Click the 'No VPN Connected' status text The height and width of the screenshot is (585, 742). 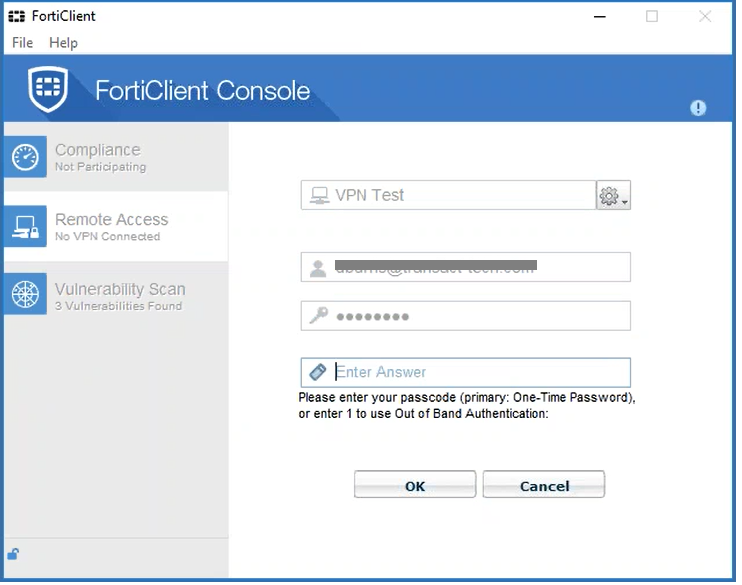click(107, 236)
